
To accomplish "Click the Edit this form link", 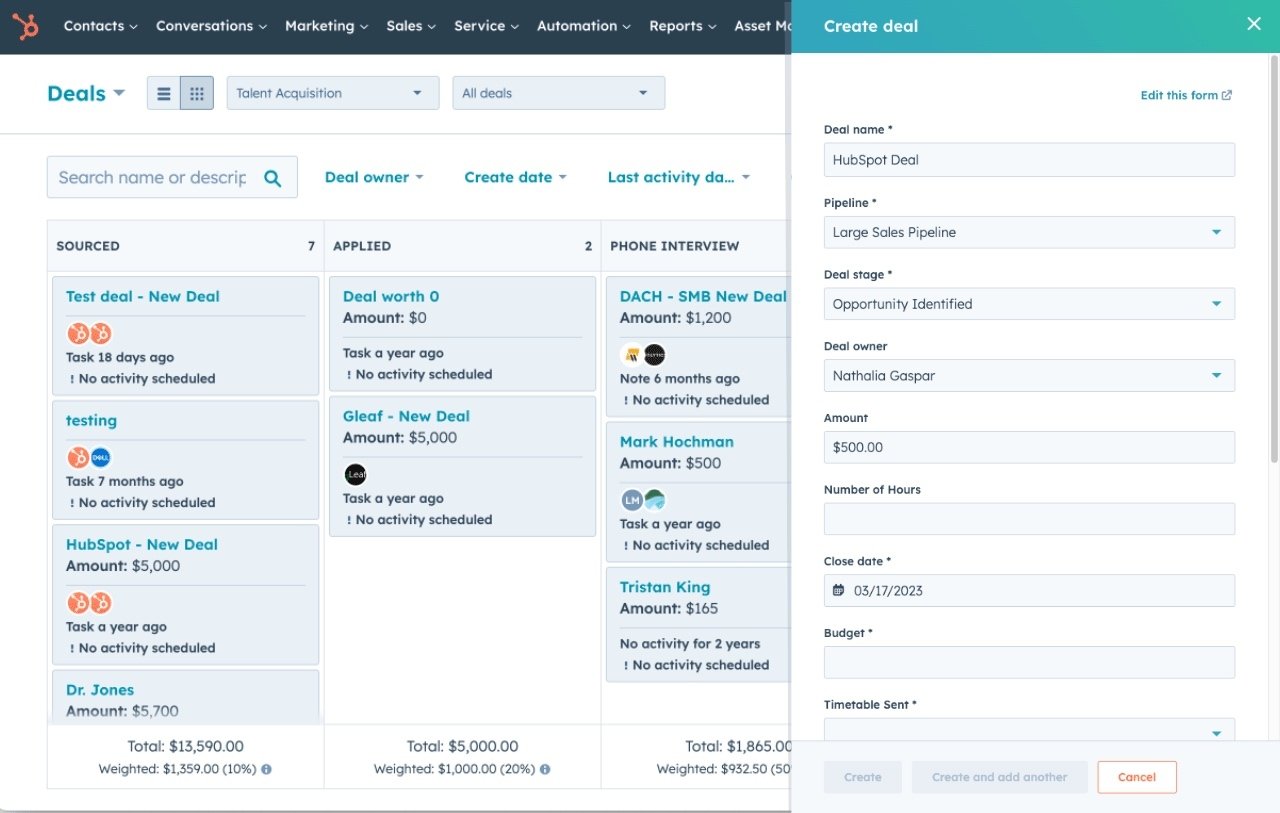I will pyautogui.click(x=1186, y=95).
